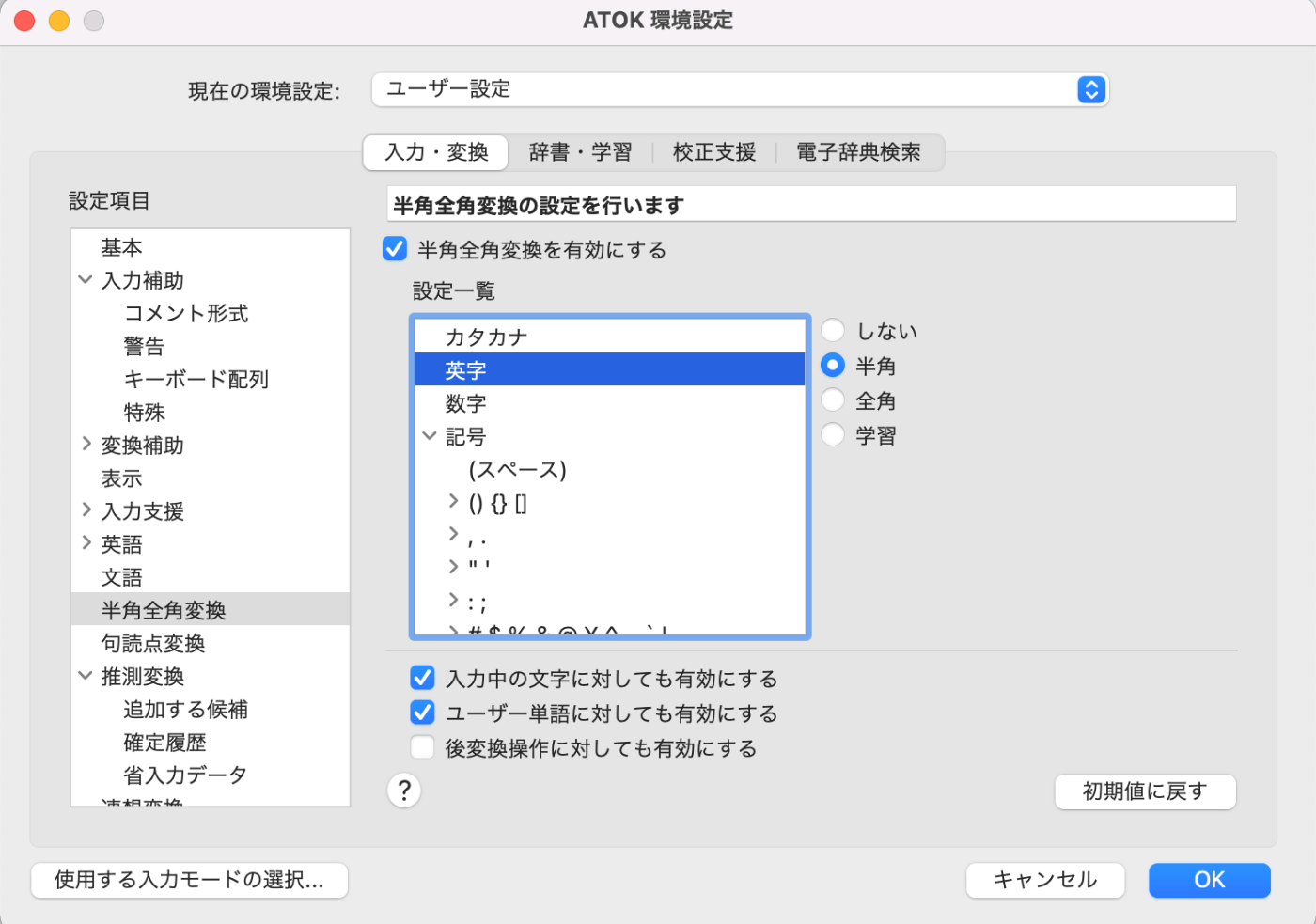Expand the comma and period symbols row
Screen dimensions: 1316x924
(x=453, y=534)
